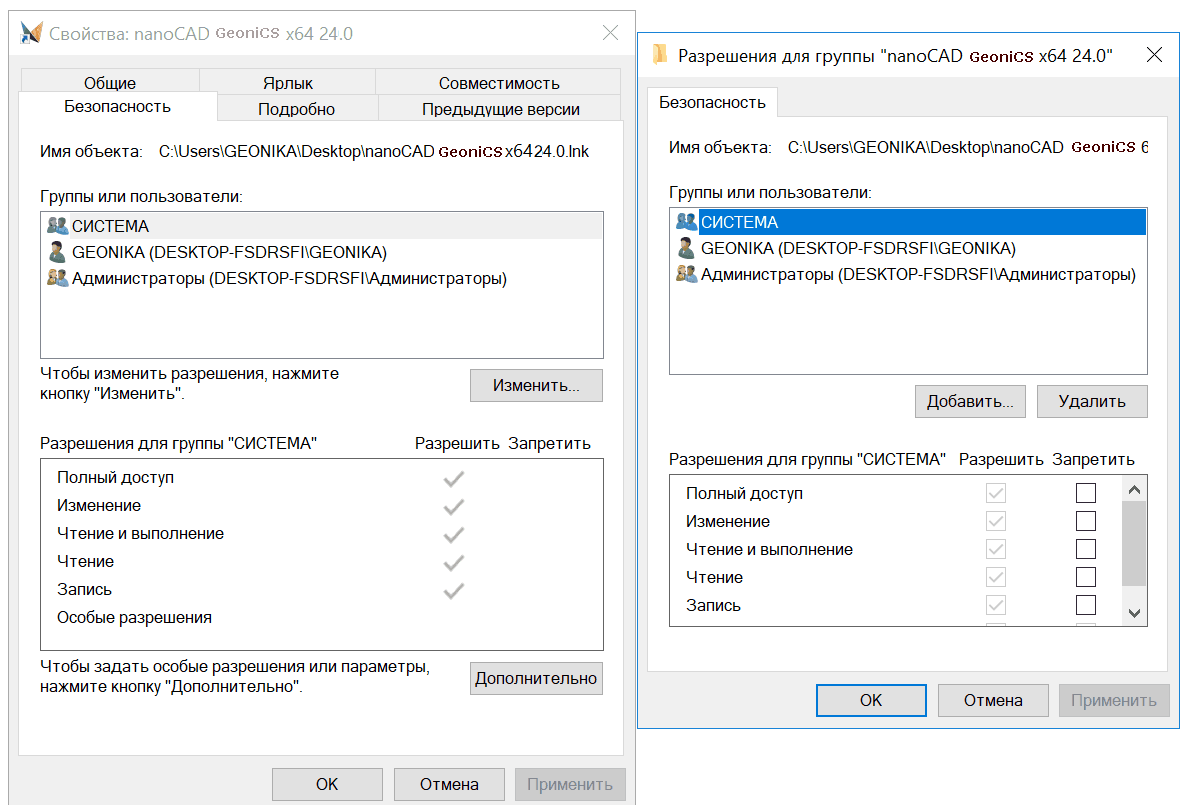Check Запретить box for Запись
This screenshot has height=805, width=1181.
pyautogui.click(x=1085, y=605)
